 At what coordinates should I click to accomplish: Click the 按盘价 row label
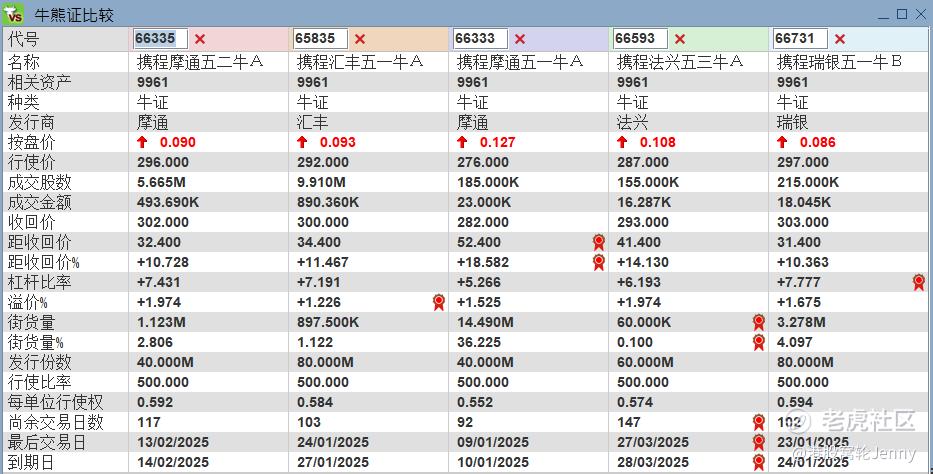coord(31,142)
